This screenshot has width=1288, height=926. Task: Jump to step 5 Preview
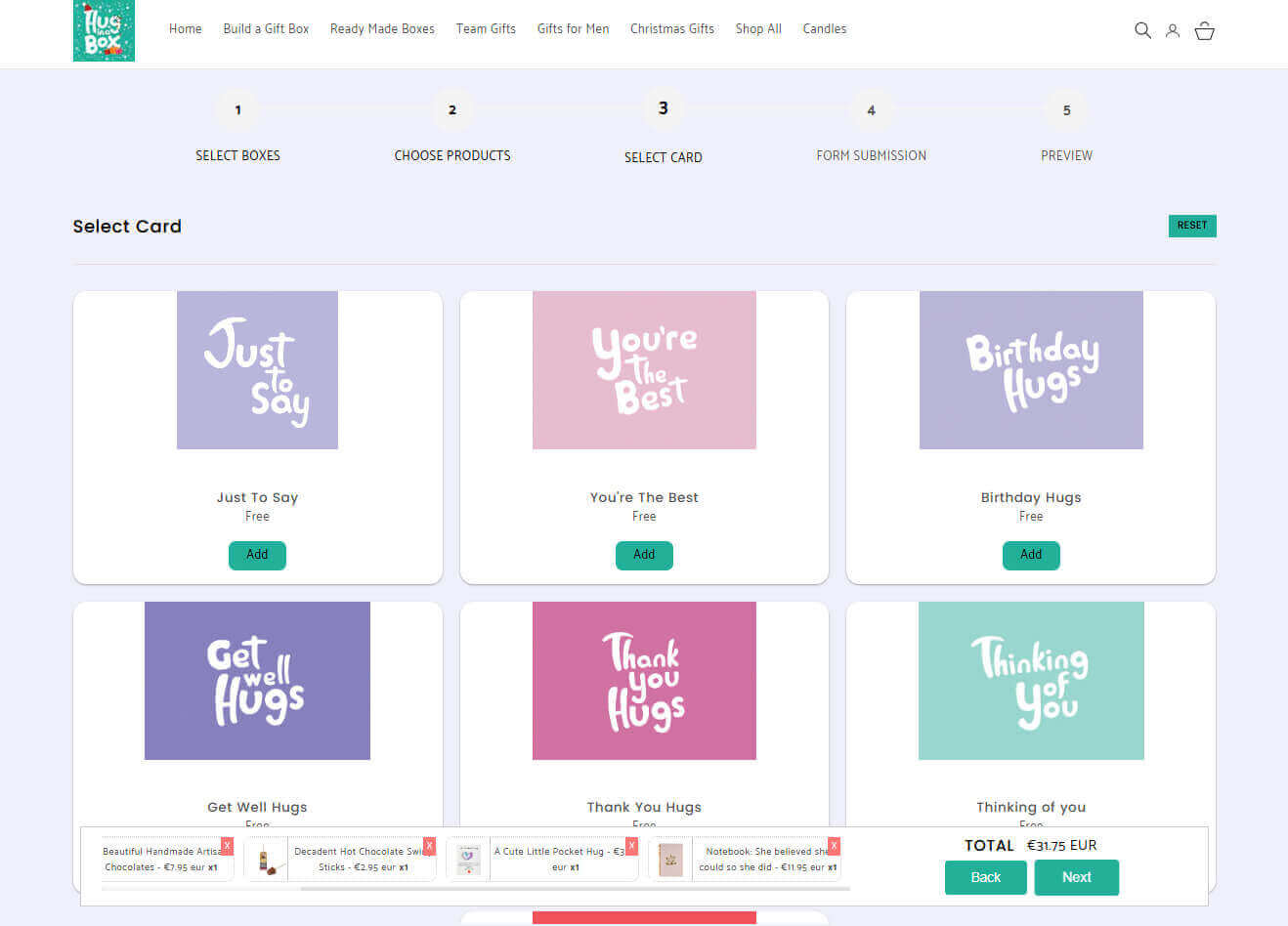click(x=1066, y=110)
